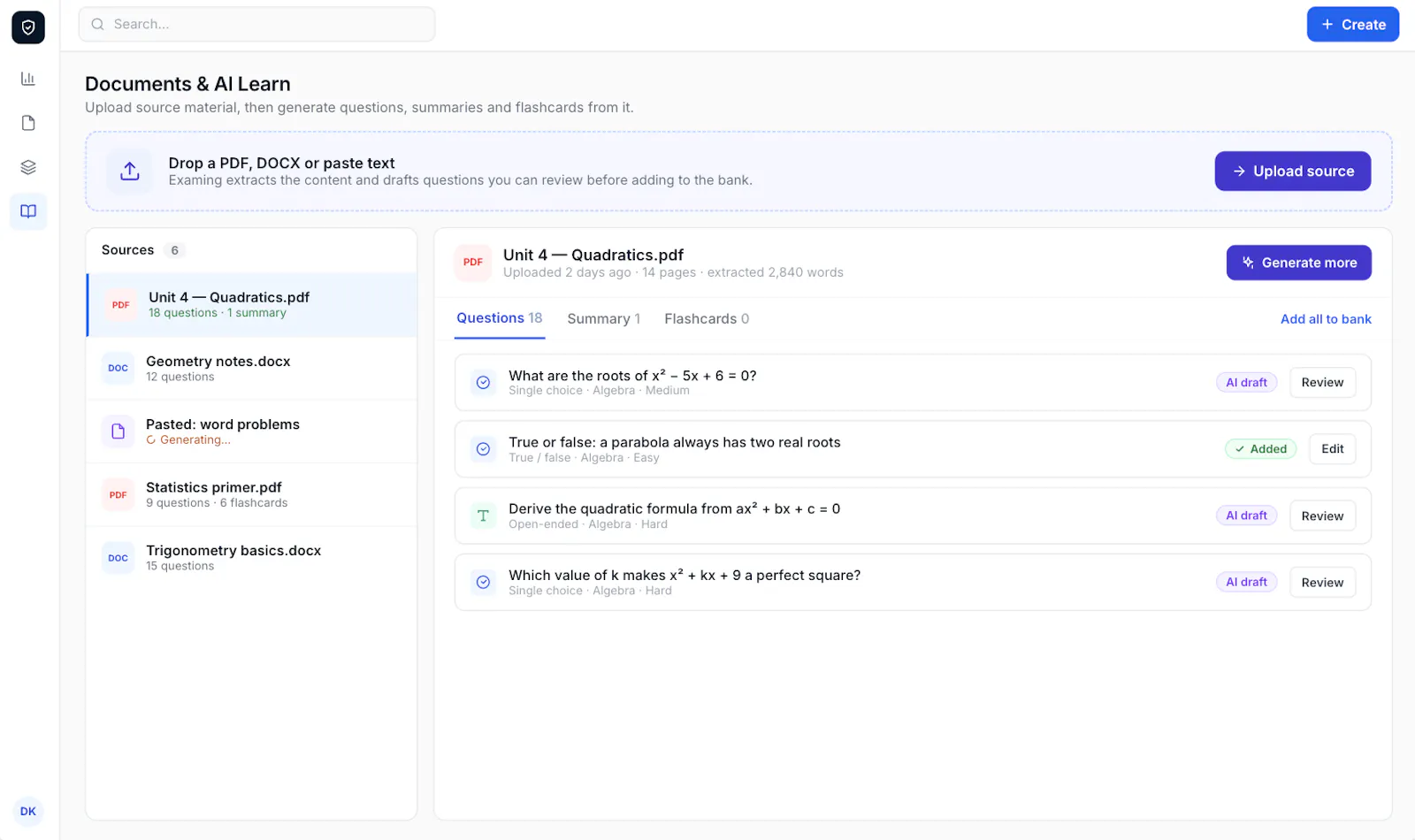Click PDF icon of Statistics primer source

(x=119, y=495)
